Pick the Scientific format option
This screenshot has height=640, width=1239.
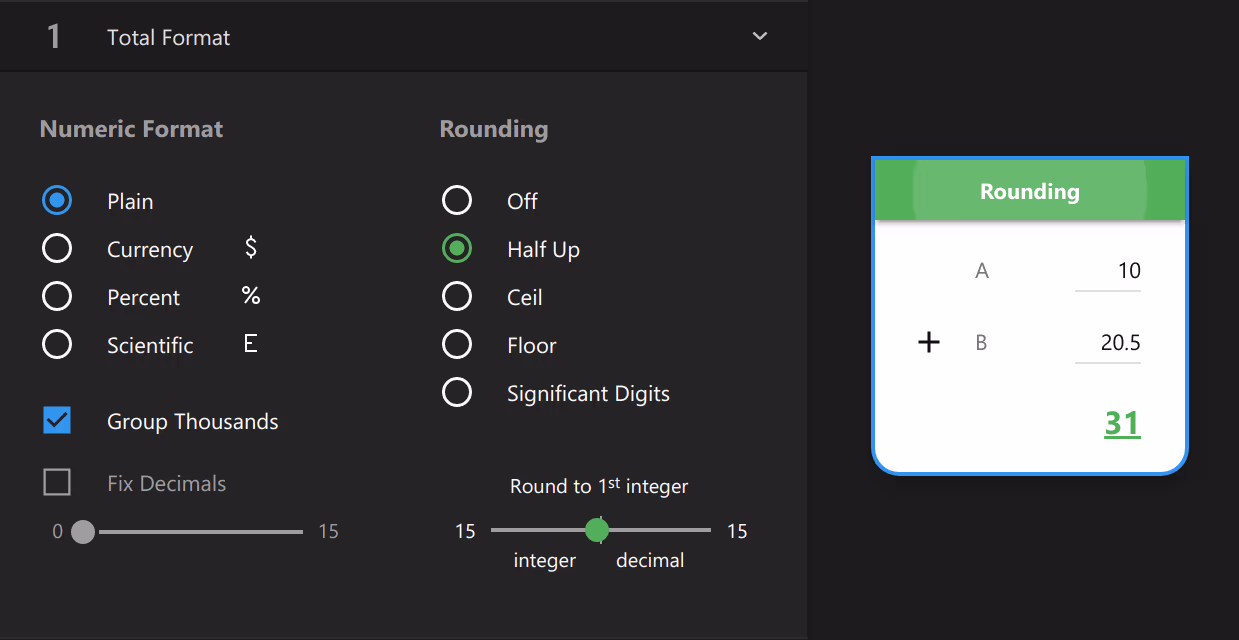[57, 345]
